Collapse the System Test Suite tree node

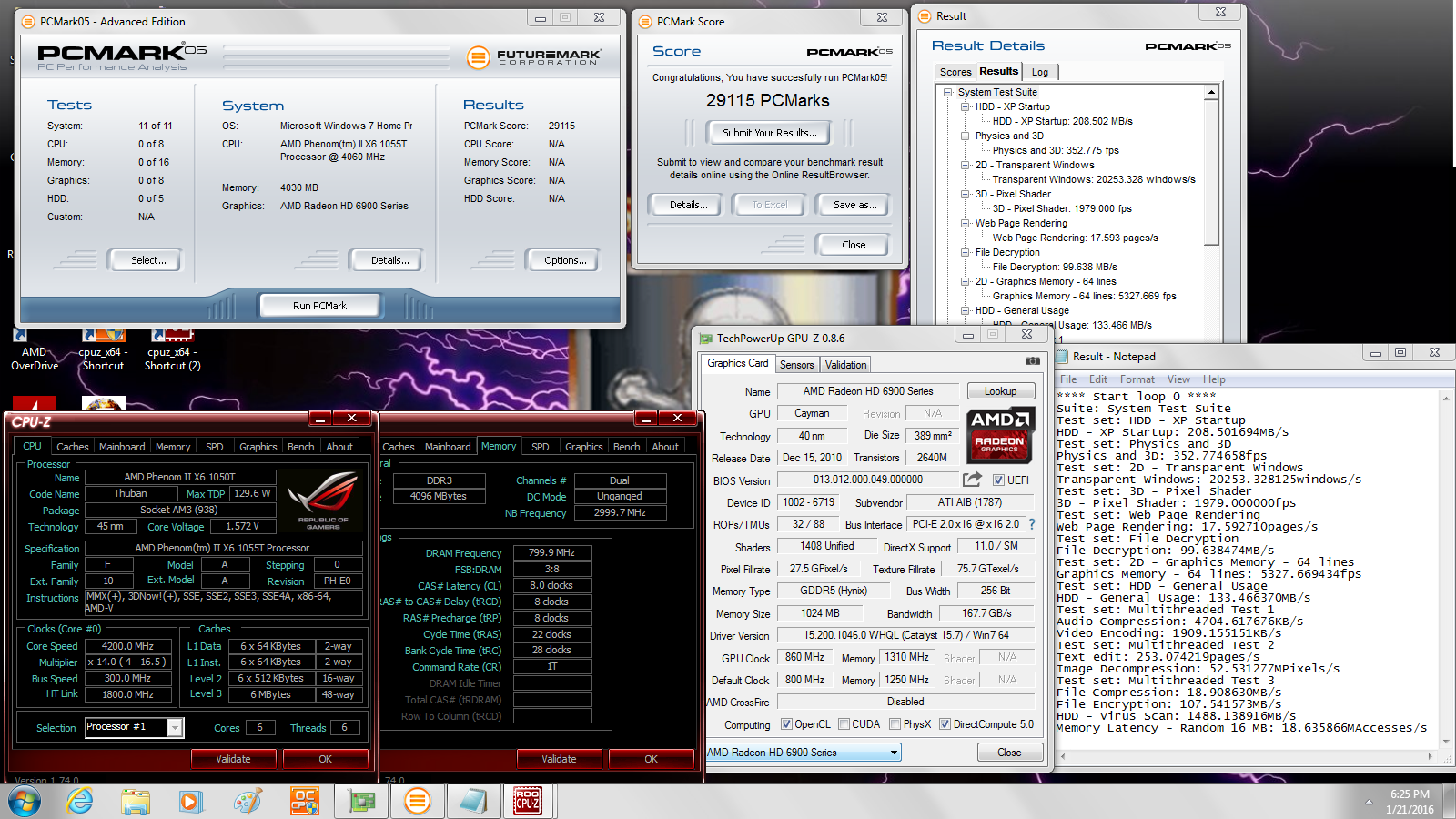coord(948,92)
